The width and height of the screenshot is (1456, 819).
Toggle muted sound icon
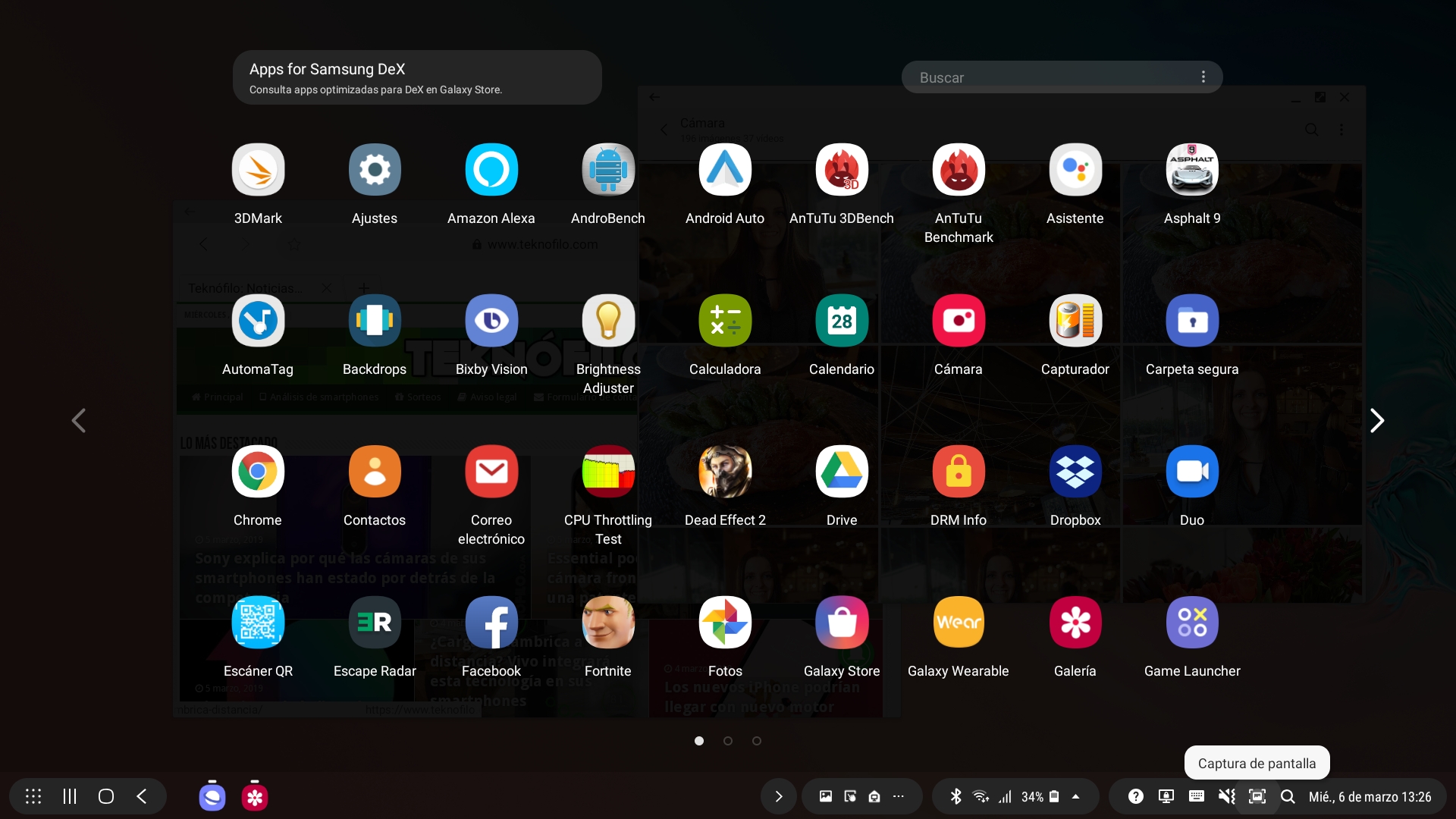point(1227,796)
